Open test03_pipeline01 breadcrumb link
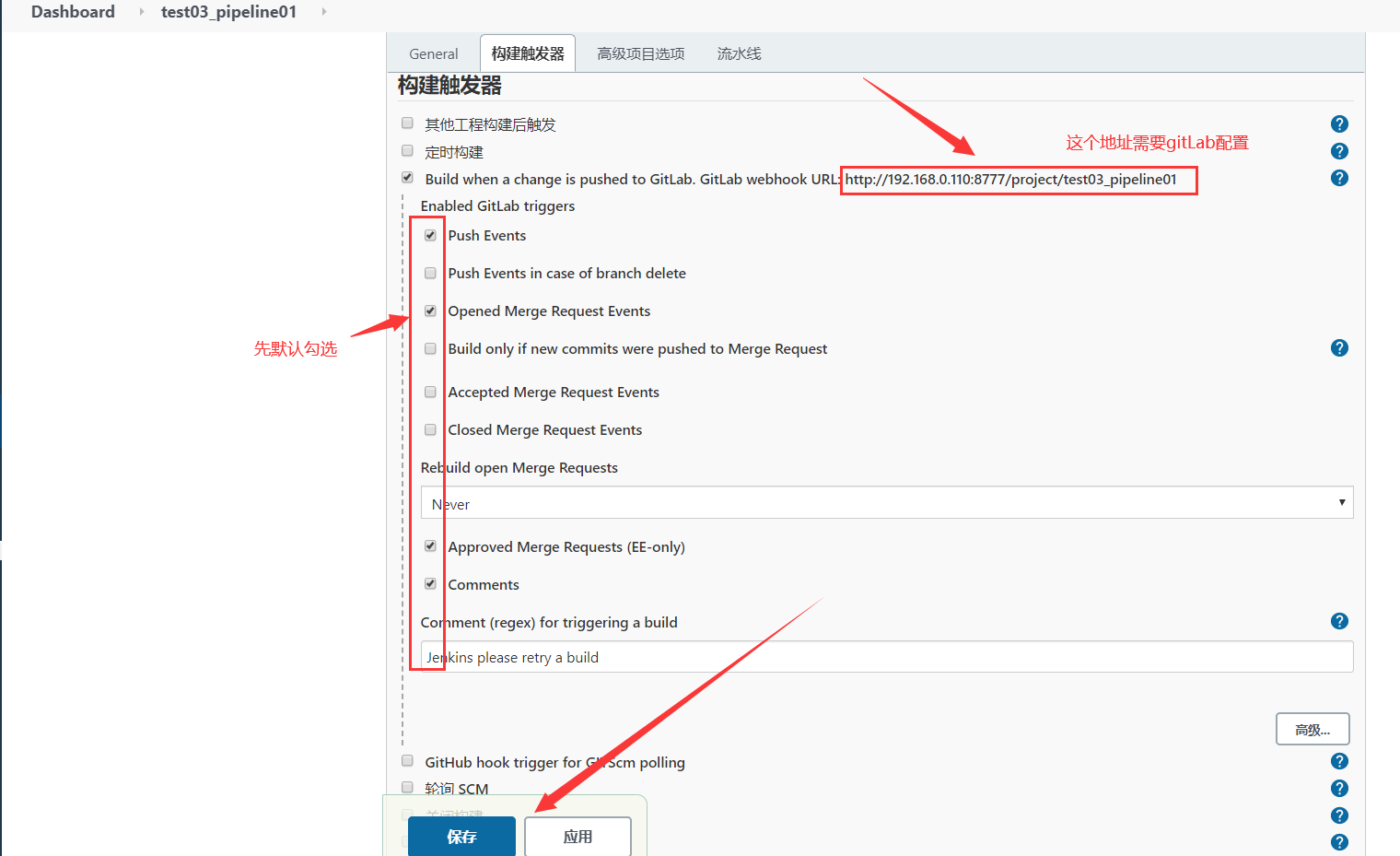 click(x=228, y=12)
